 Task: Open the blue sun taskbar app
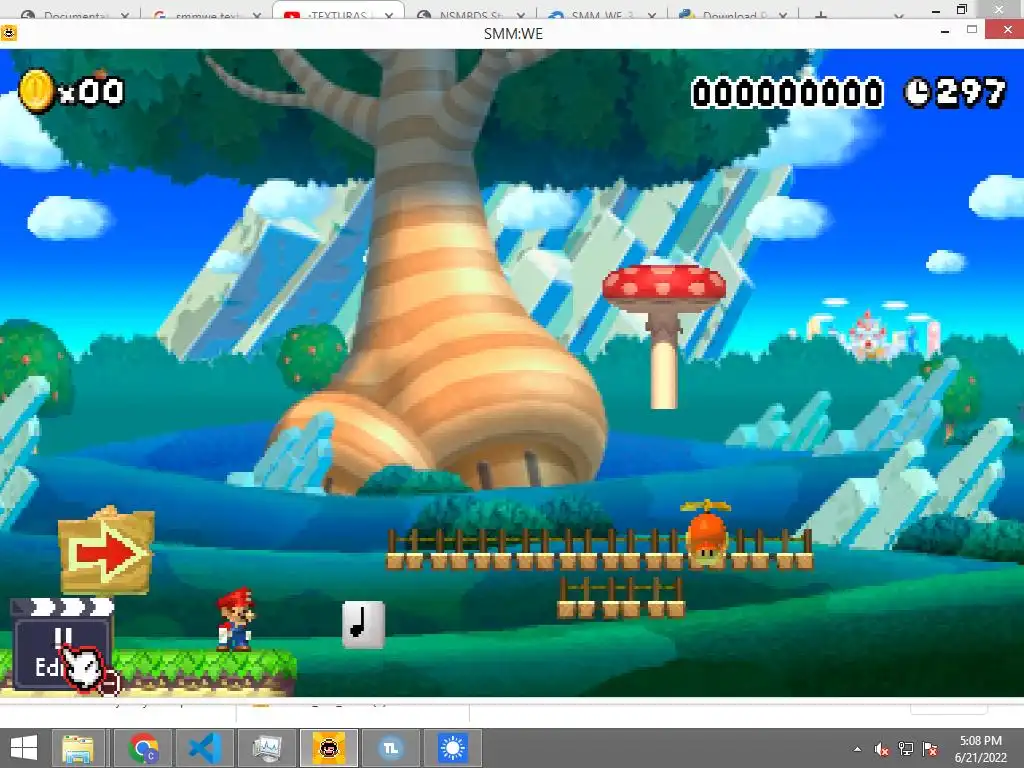(453, 748)
